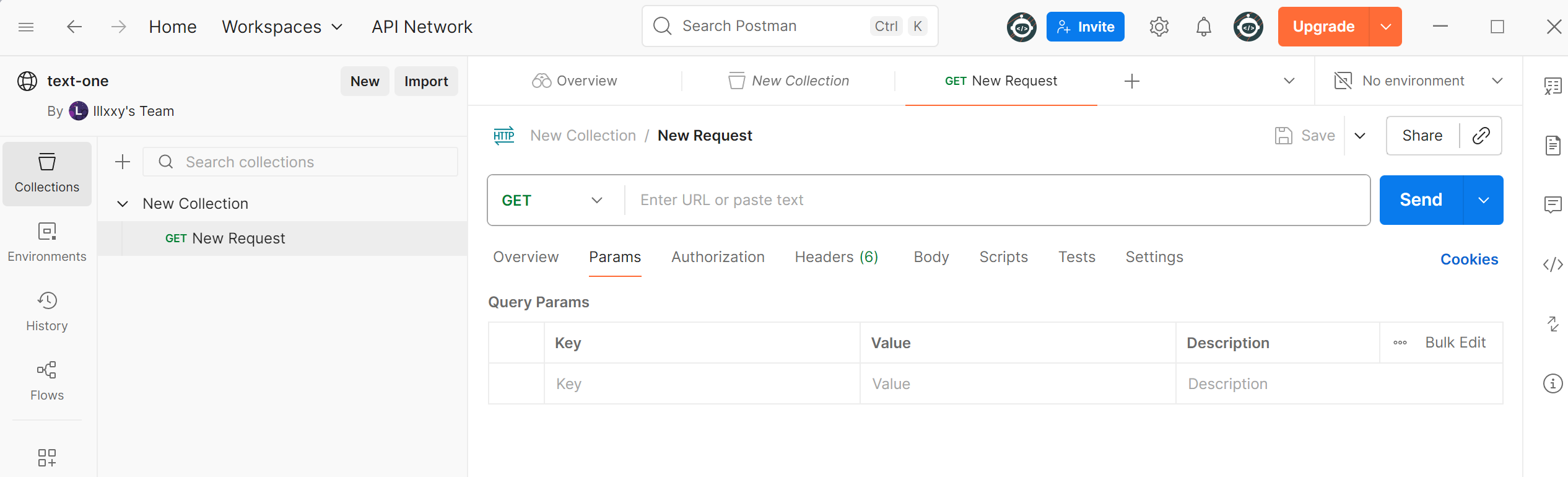
Task: Open the comments icon in right sidebar
Action: point(1553,204)
